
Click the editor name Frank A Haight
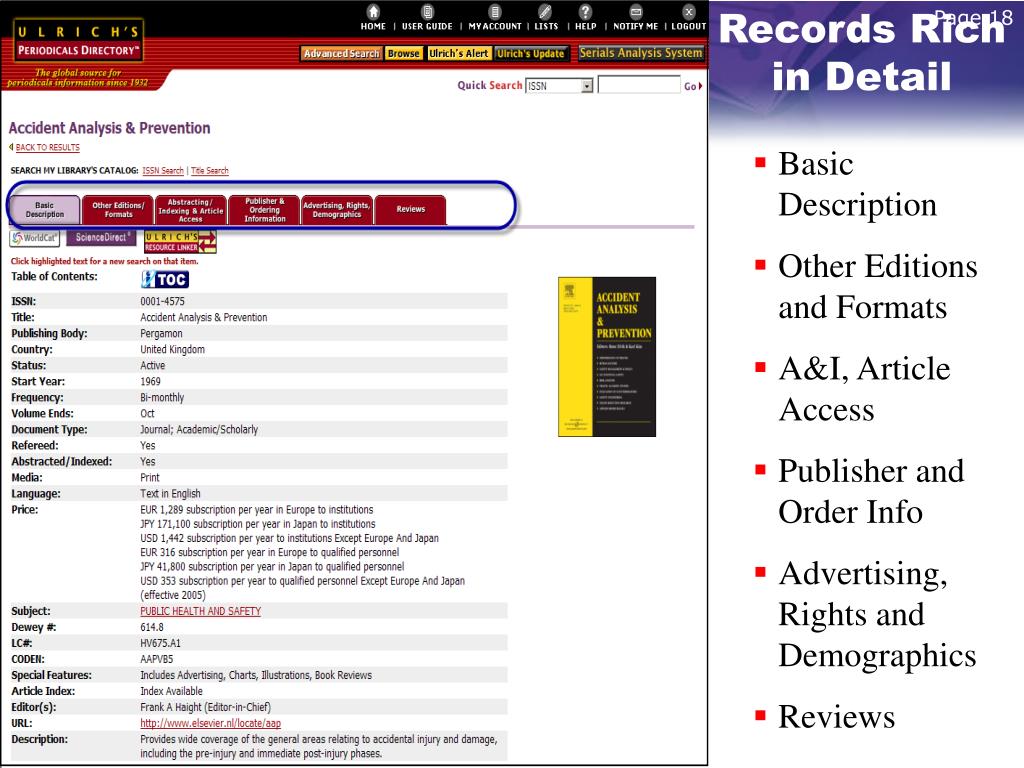pos(172,707)
